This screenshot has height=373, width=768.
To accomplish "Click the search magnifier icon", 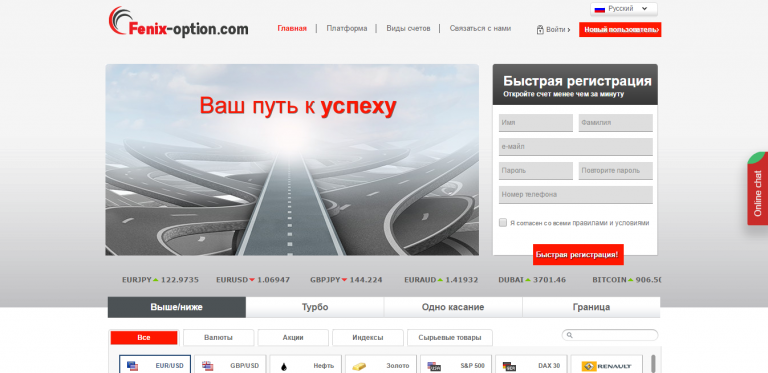I will point(570,335).
